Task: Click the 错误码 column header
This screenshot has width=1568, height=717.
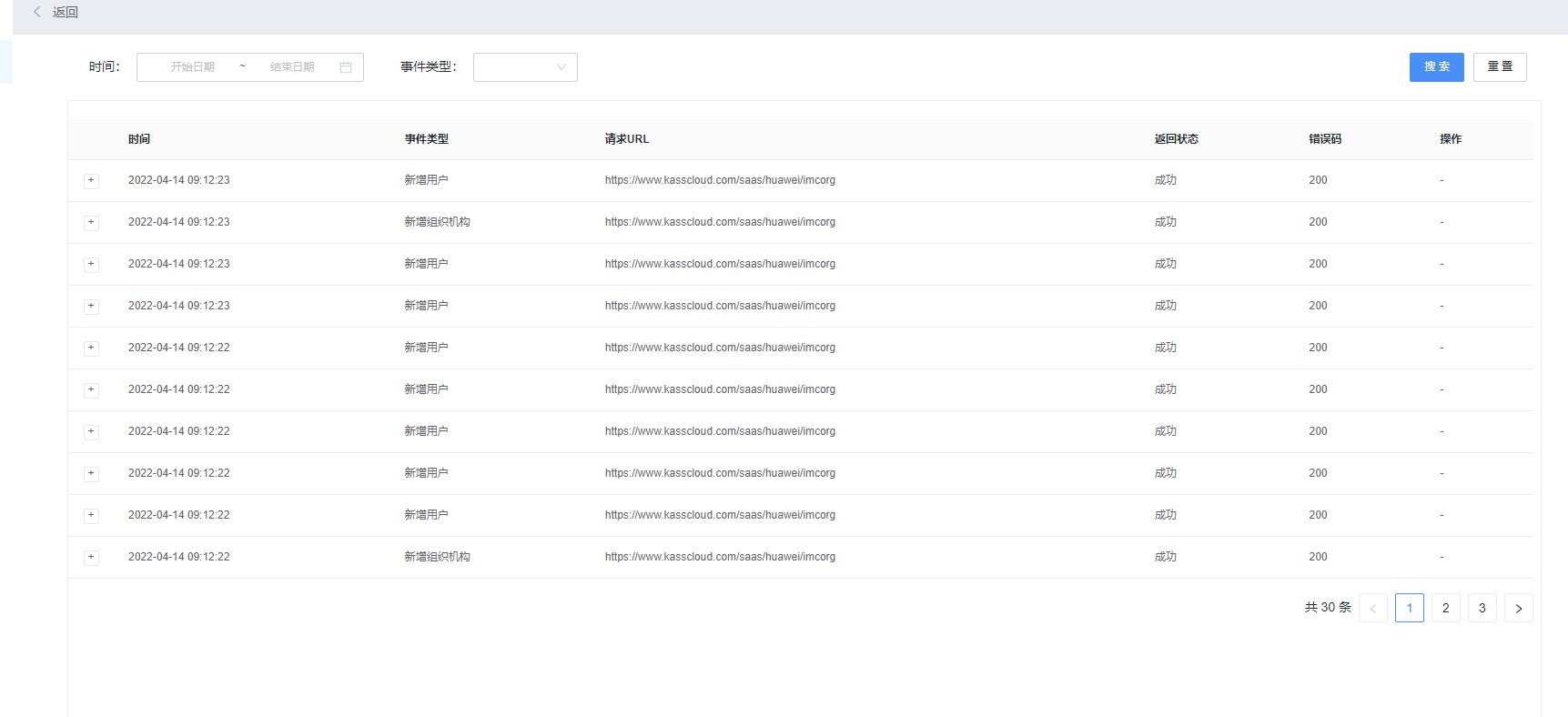Action: (x=1325, y=139)
